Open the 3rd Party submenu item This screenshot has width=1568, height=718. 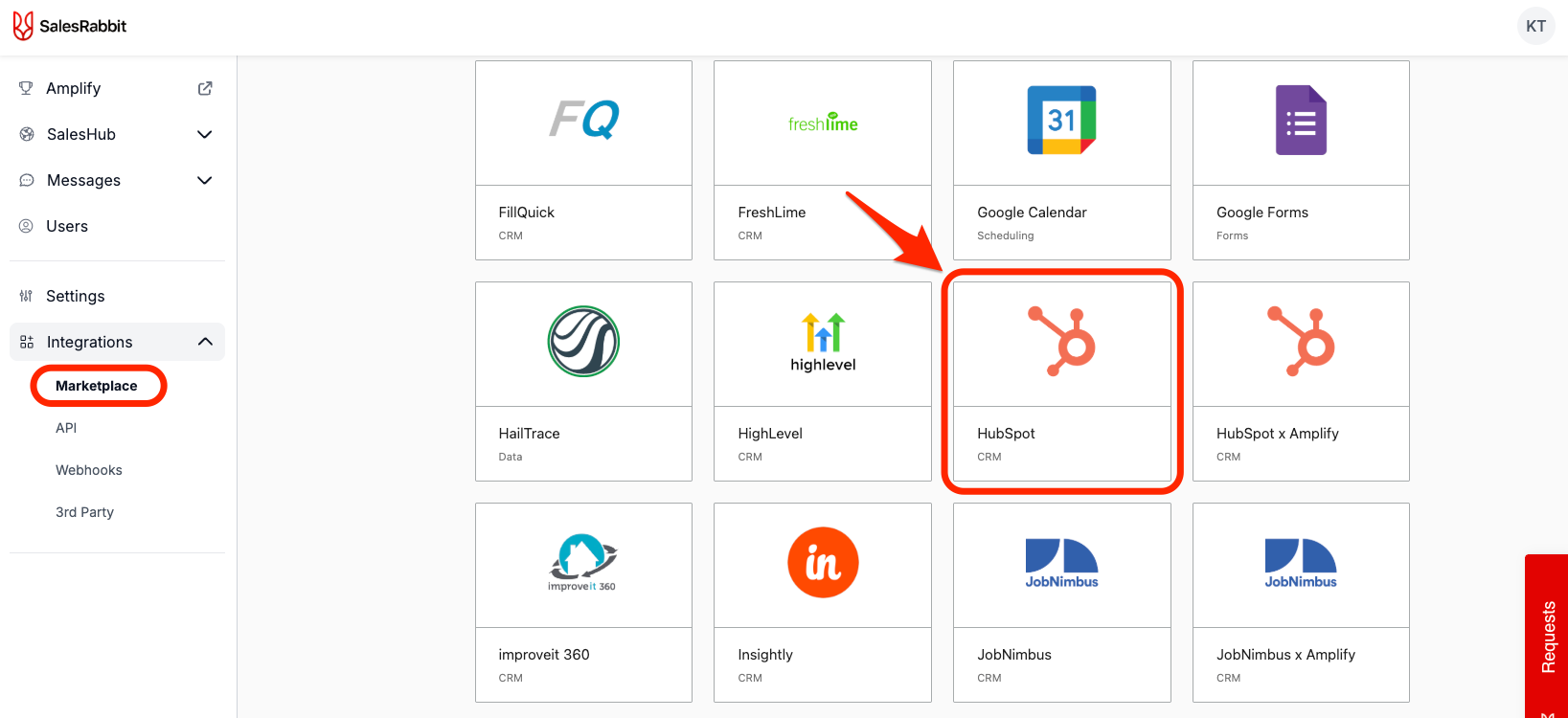point(84,512)
